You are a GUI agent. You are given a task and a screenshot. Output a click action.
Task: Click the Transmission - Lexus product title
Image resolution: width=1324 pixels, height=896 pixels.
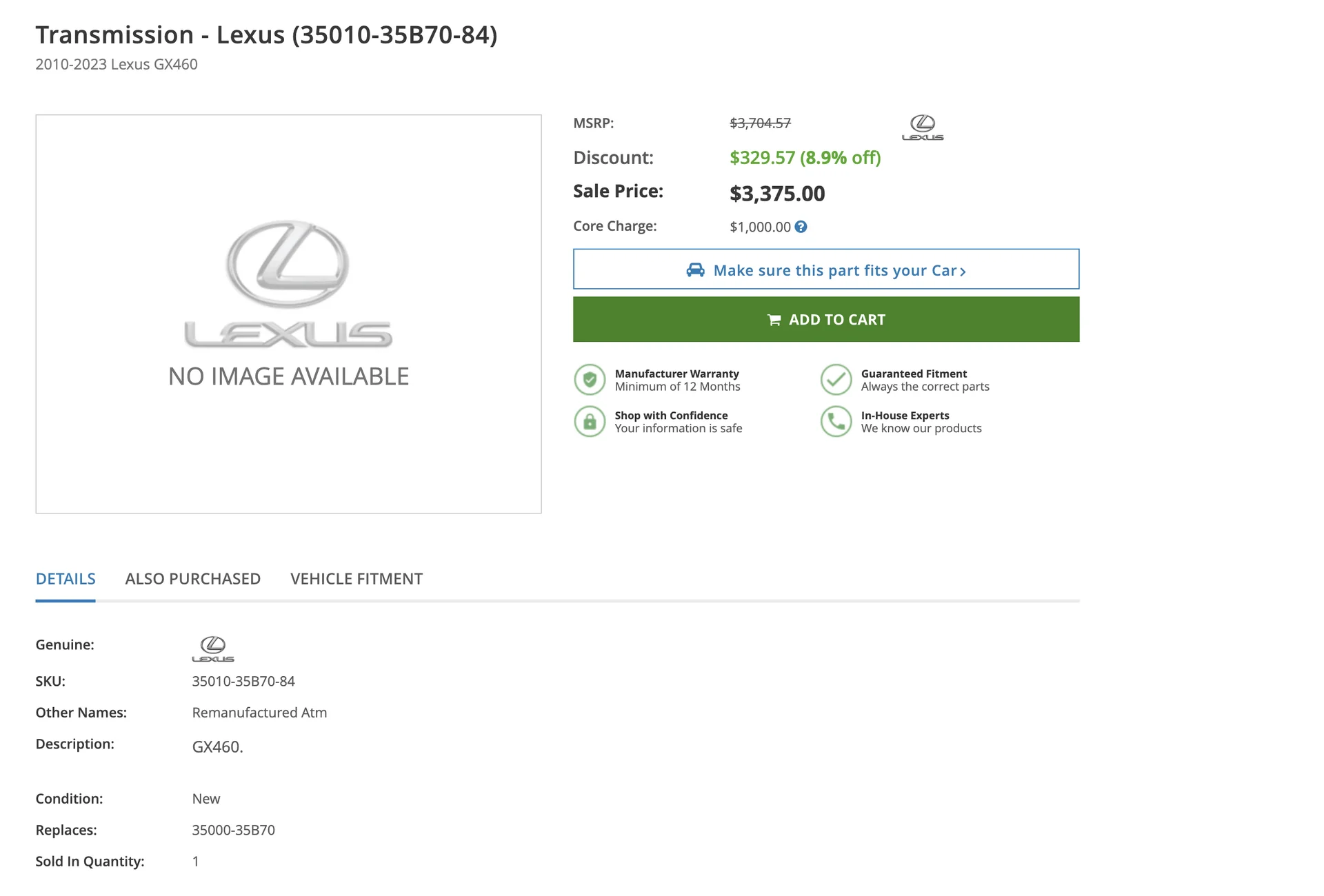266,34
